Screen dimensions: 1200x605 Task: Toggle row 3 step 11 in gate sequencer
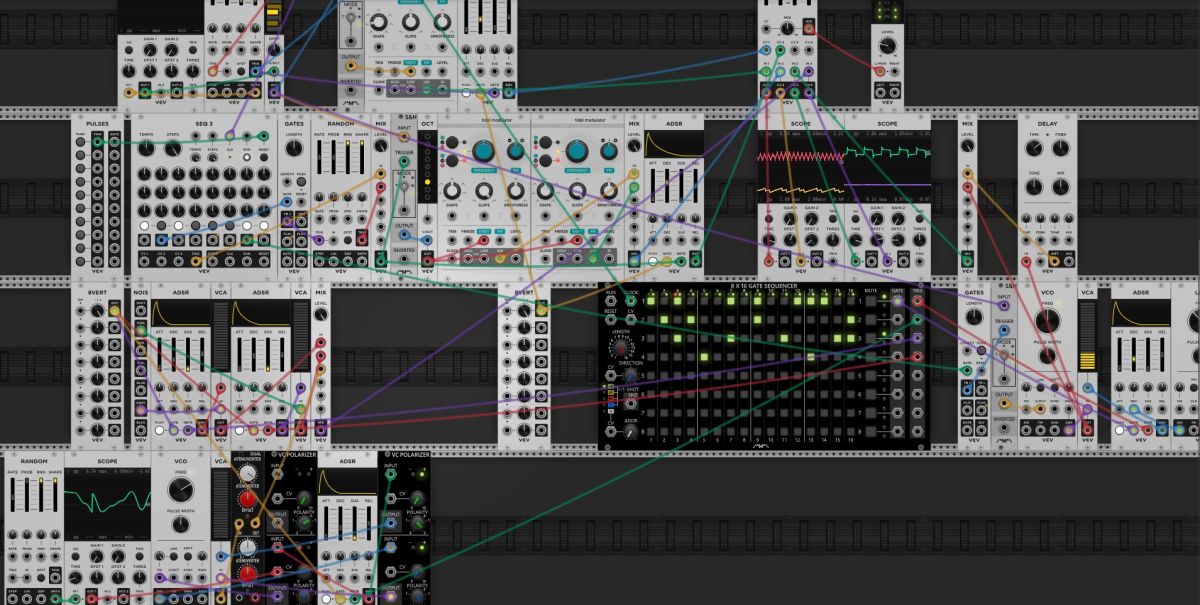coord(784,338)
